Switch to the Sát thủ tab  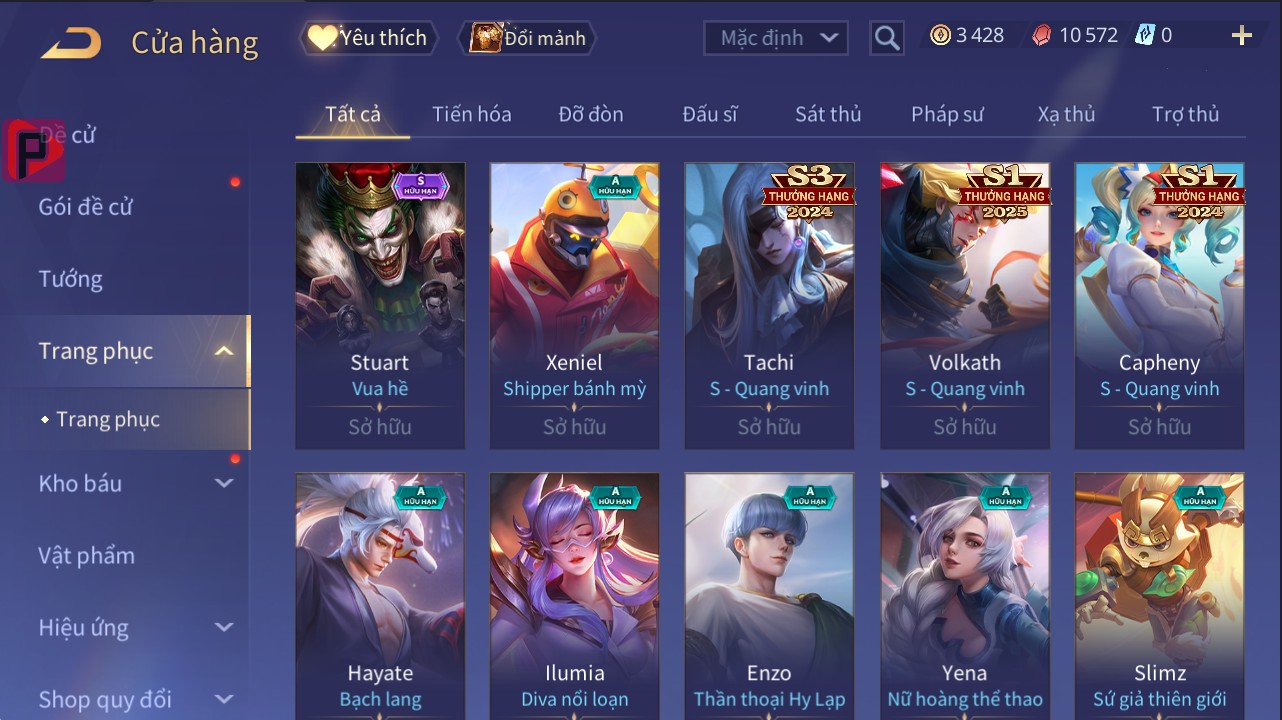(x=828, y=114)
